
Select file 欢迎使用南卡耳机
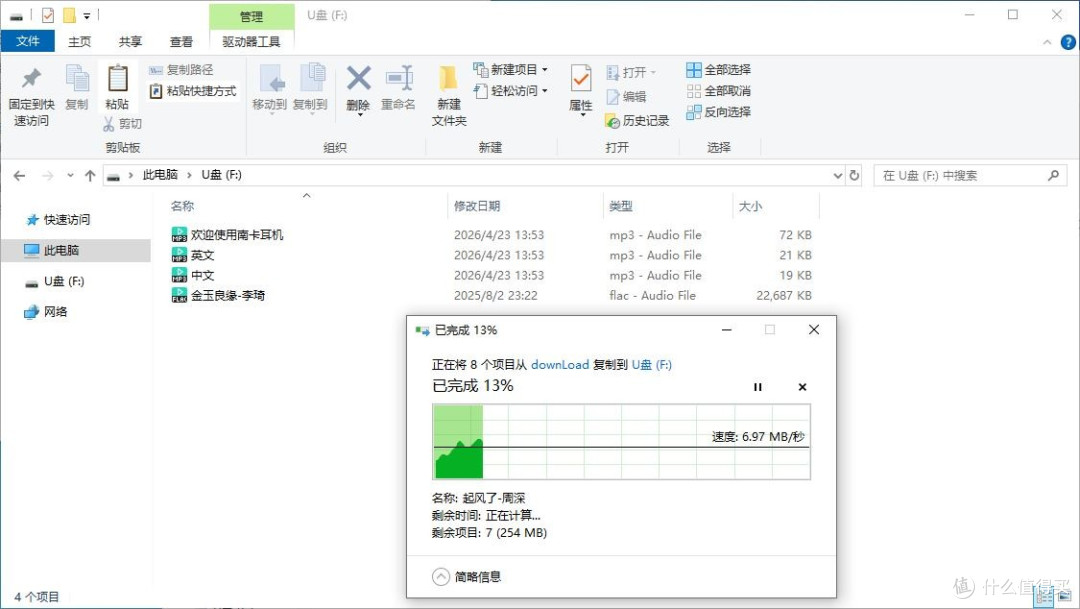tap(227, 235)
